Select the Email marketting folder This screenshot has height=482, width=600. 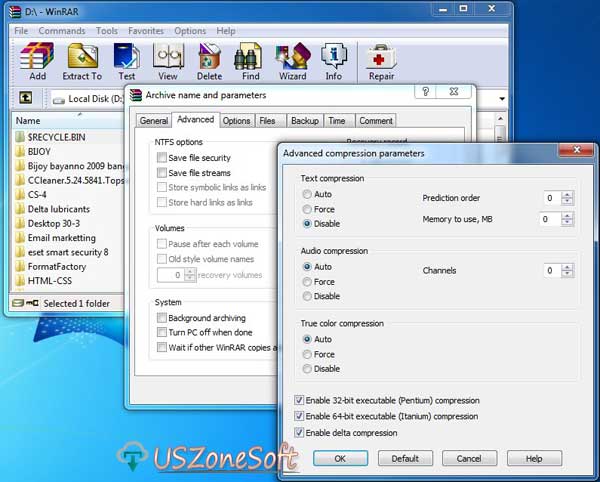tap(62, 238)
